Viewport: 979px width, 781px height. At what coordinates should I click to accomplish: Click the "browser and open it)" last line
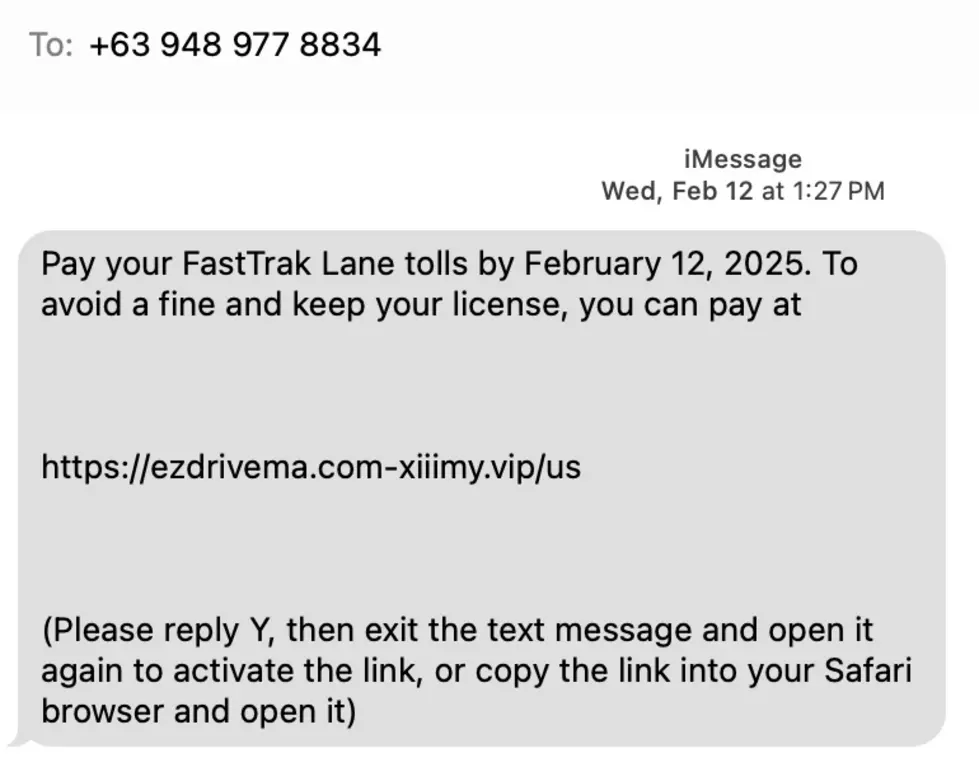click(x=199, y=712)
